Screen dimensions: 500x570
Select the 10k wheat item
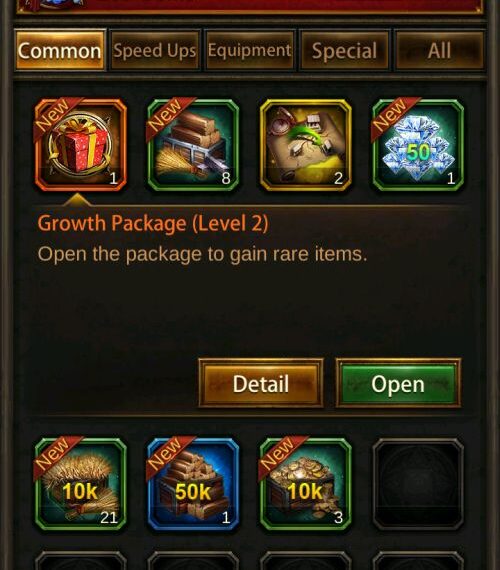(x=81, y=484)
